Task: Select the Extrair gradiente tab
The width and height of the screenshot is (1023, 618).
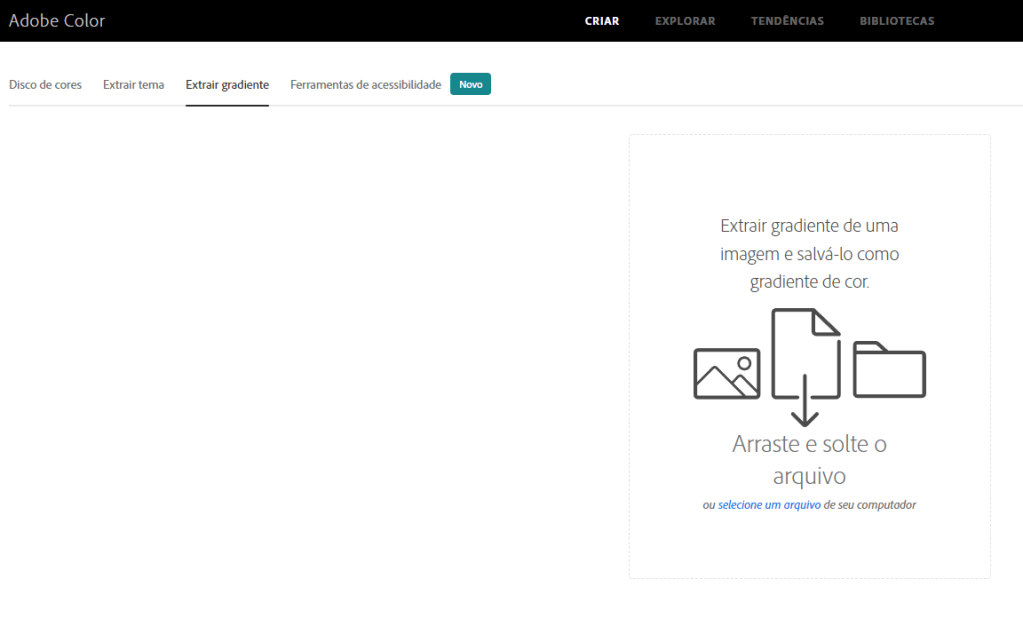Action: tap(227, 85)
